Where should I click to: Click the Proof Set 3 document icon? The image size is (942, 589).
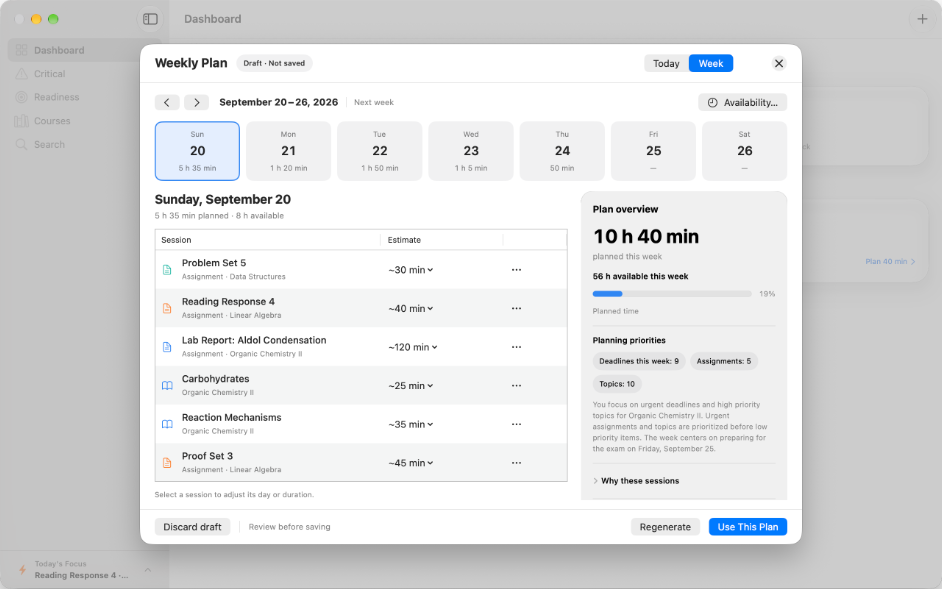(x=167, y=463)
